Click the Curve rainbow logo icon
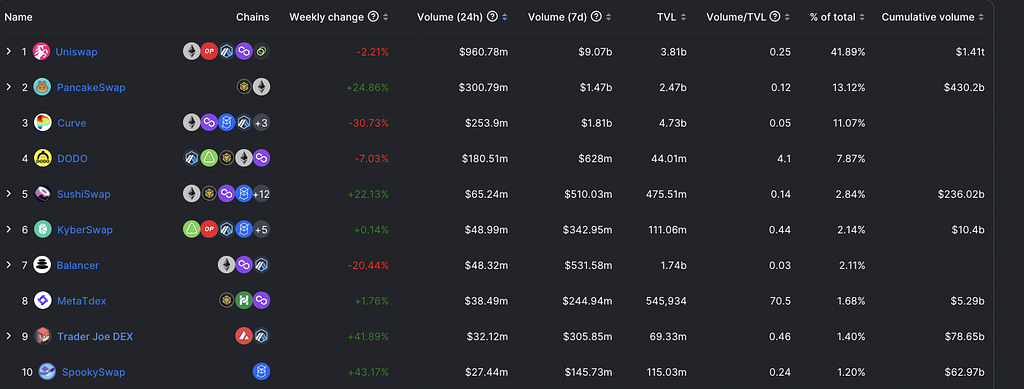The width and height of the screenshot is (1024, 389). pos(42,123)
